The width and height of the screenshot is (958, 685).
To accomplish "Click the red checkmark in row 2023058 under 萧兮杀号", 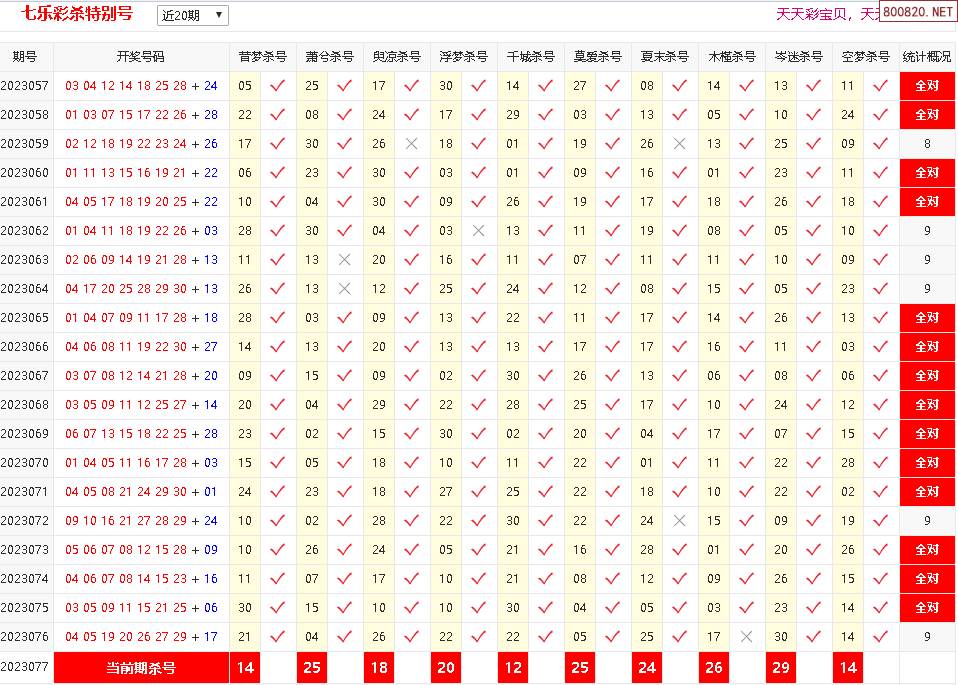I will 345,114.
